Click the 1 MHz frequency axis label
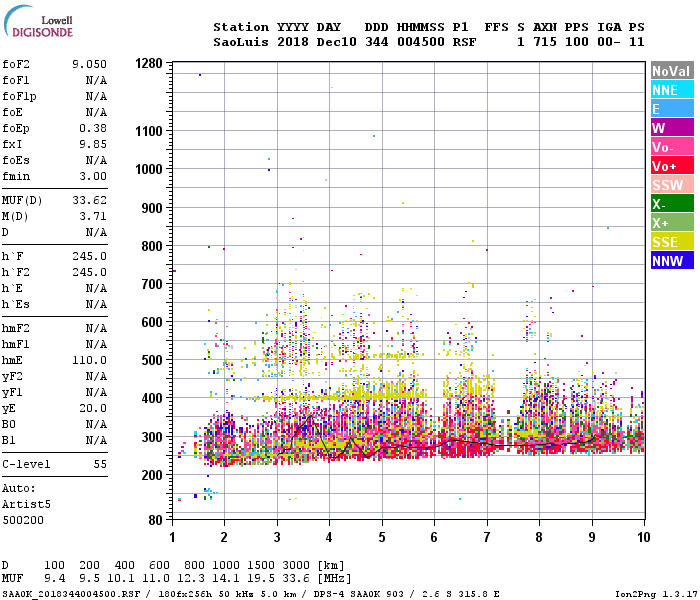 pyautogui.click(x=172, y=537)
